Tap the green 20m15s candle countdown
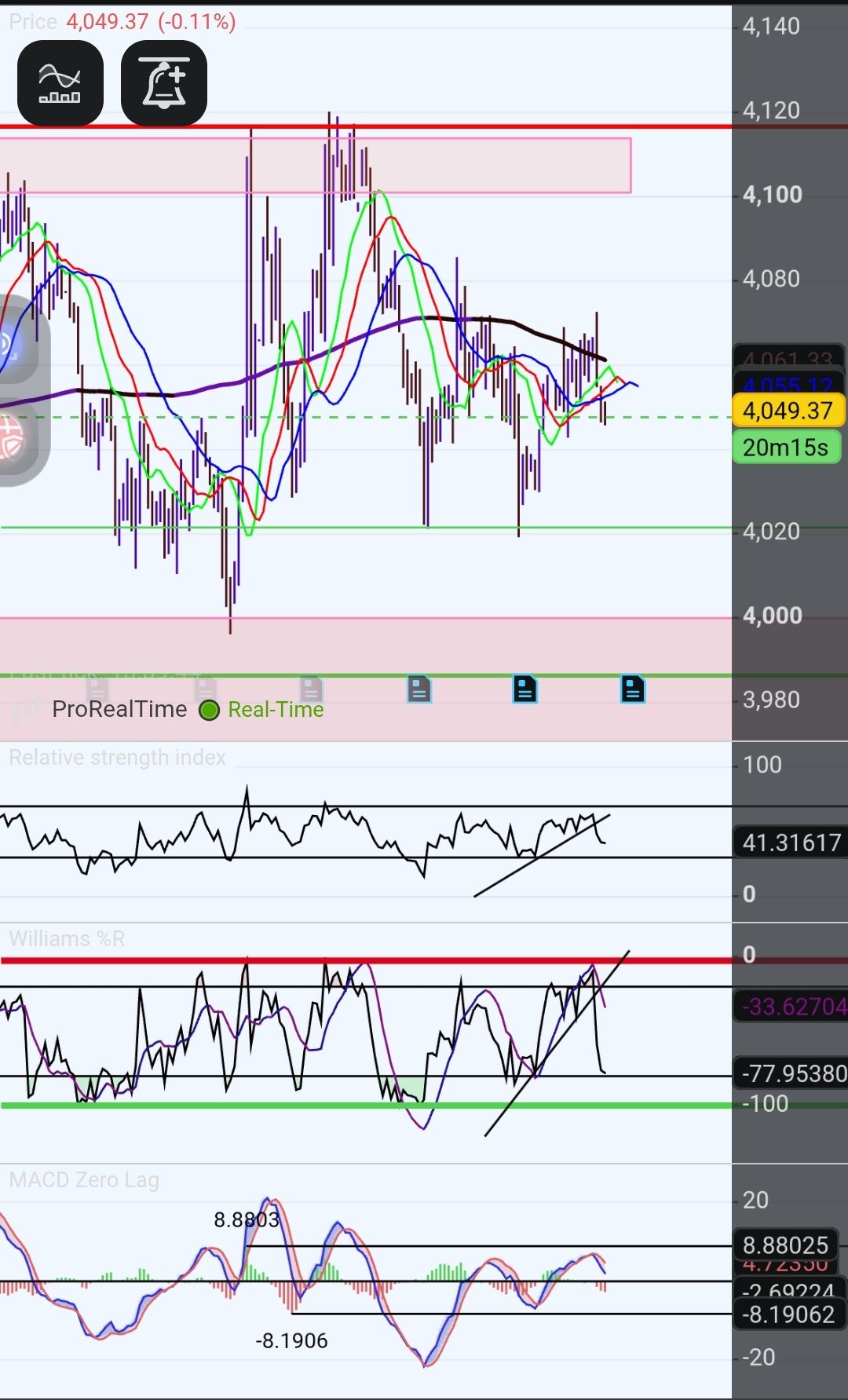 point(786,448)
